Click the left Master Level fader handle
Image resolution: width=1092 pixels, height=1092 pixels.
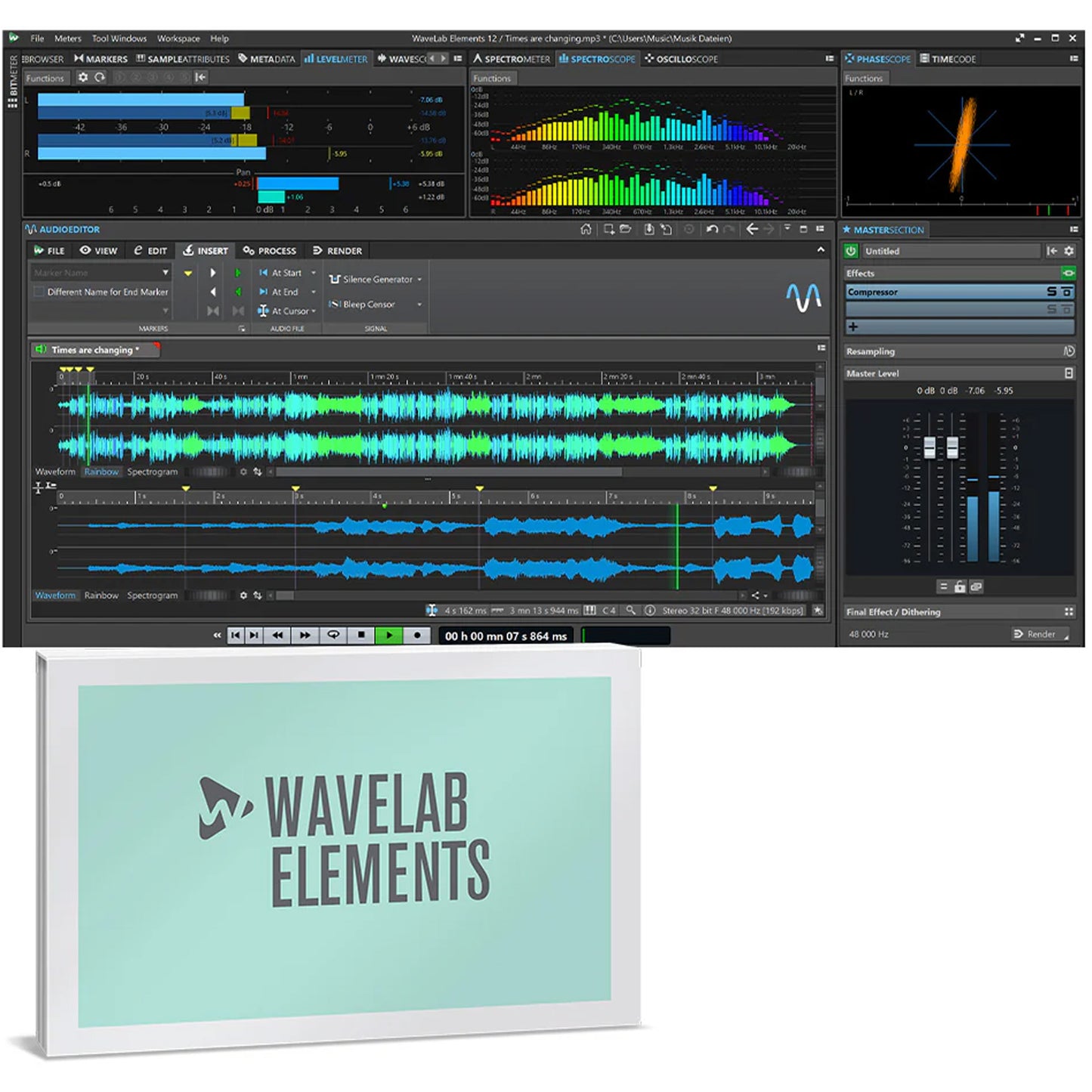coord(930,447)
